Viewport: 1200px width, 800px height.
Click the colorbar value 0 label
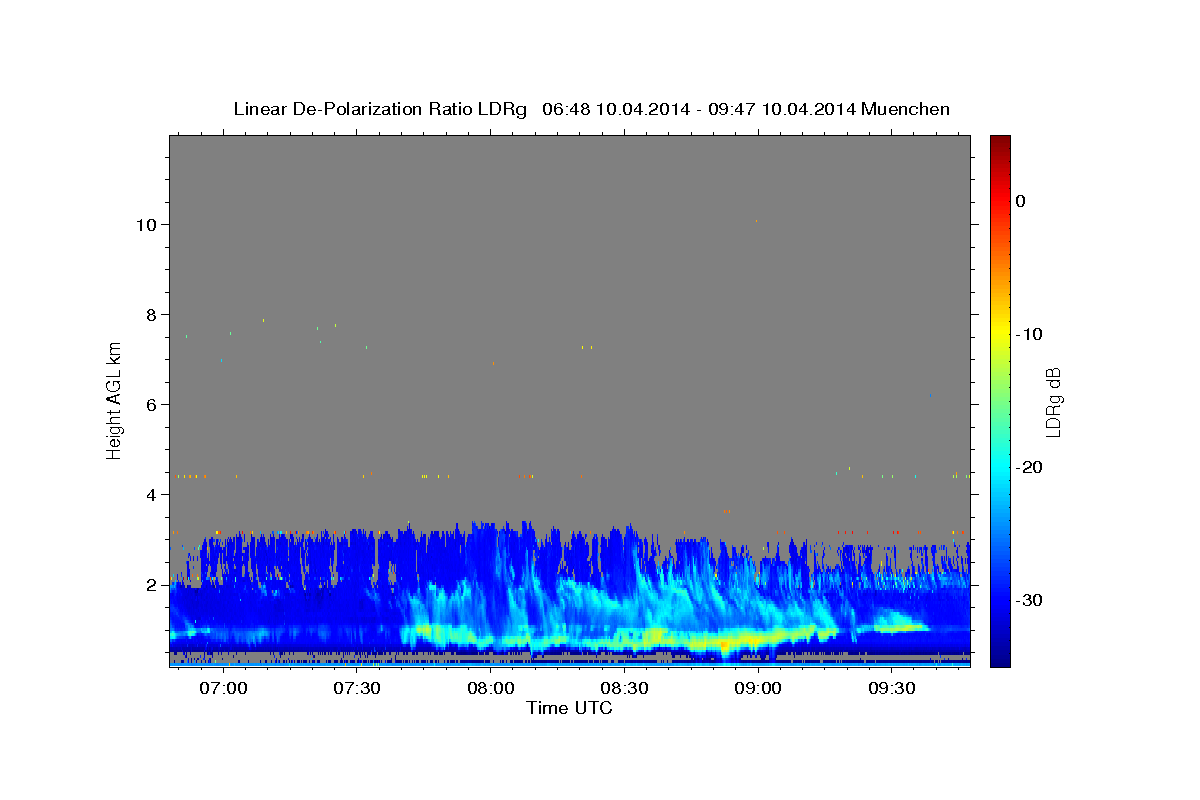pos(1020,201)
